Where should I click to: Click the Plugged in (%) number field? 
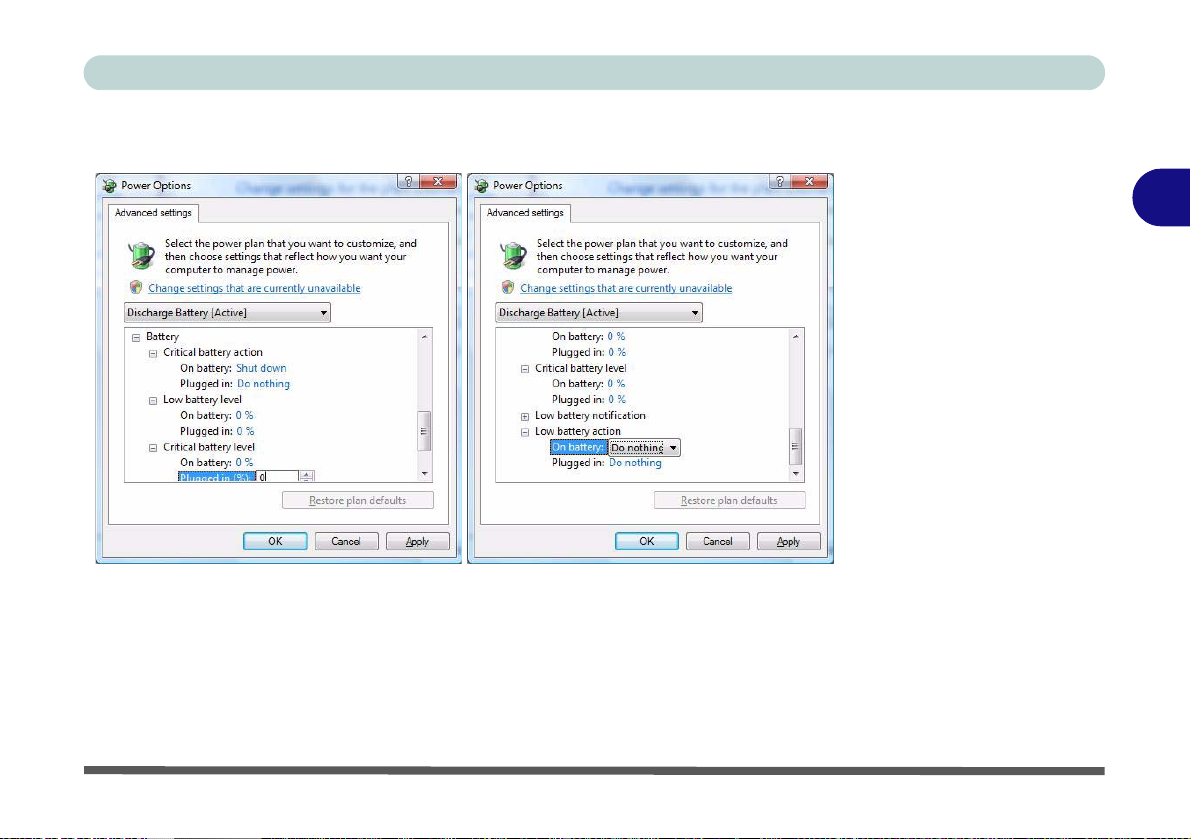click(x=277, y=477)
